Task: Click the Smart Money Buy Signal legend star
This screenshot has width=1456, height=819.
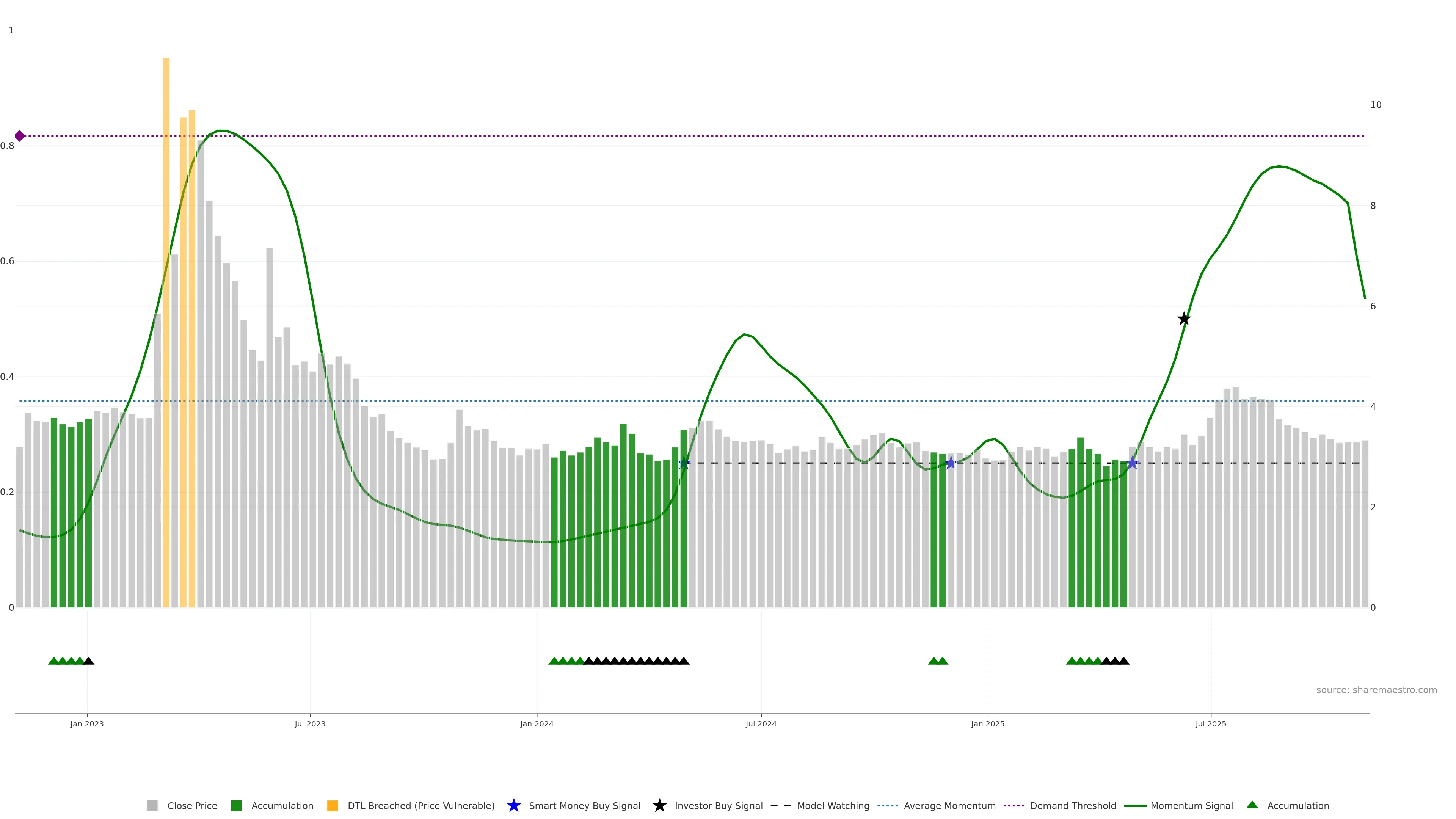Action: (514, 805)
